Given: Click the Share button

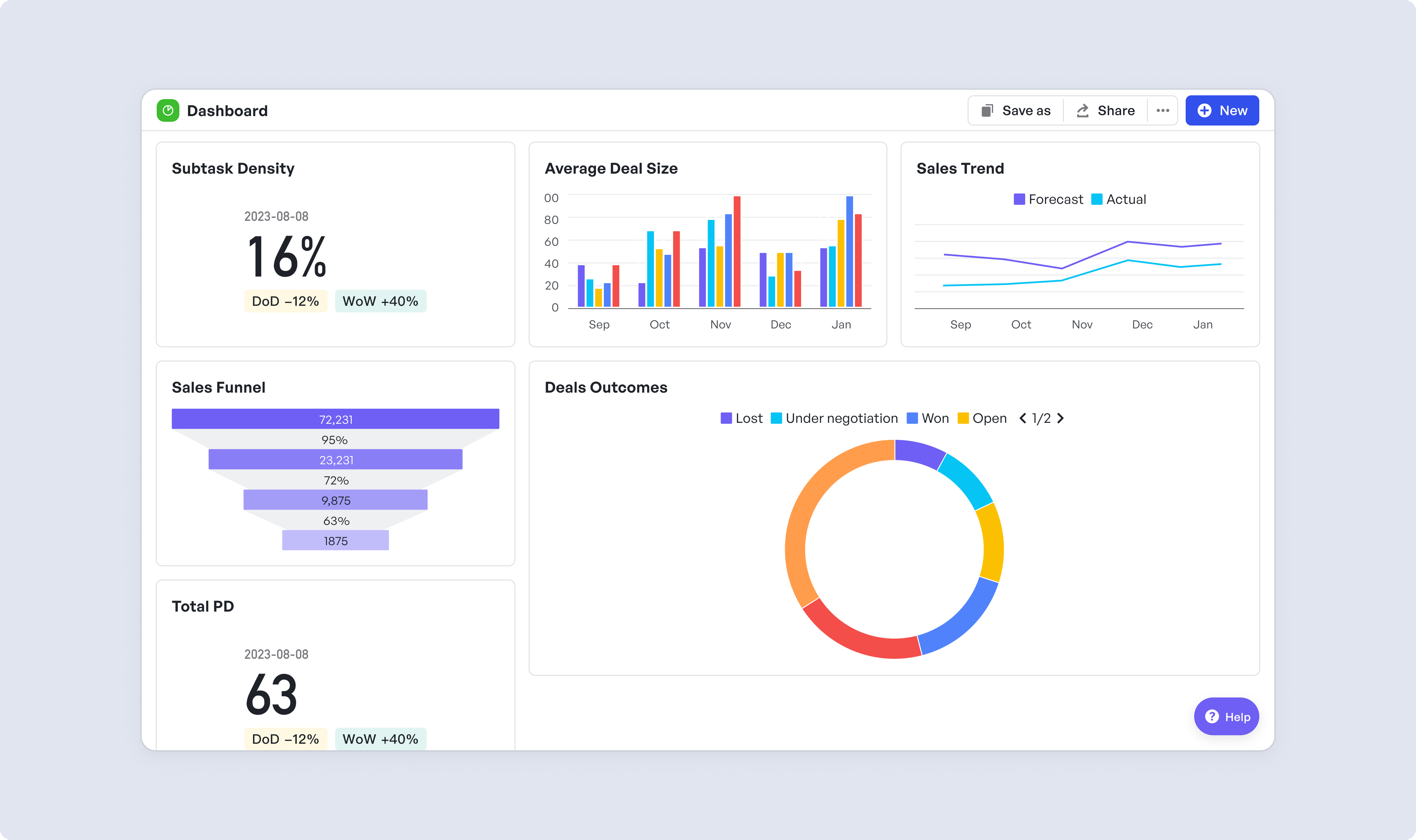Looking at the screenshot, I should click(1105, 110).
